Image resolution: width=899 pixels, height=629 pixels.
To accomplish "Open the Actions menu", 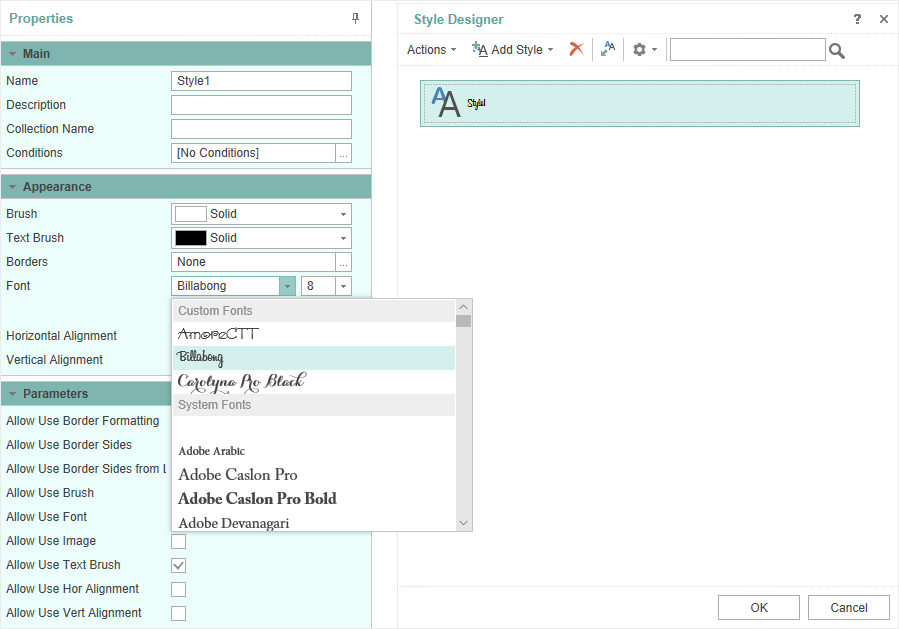I will coord(431,50).
